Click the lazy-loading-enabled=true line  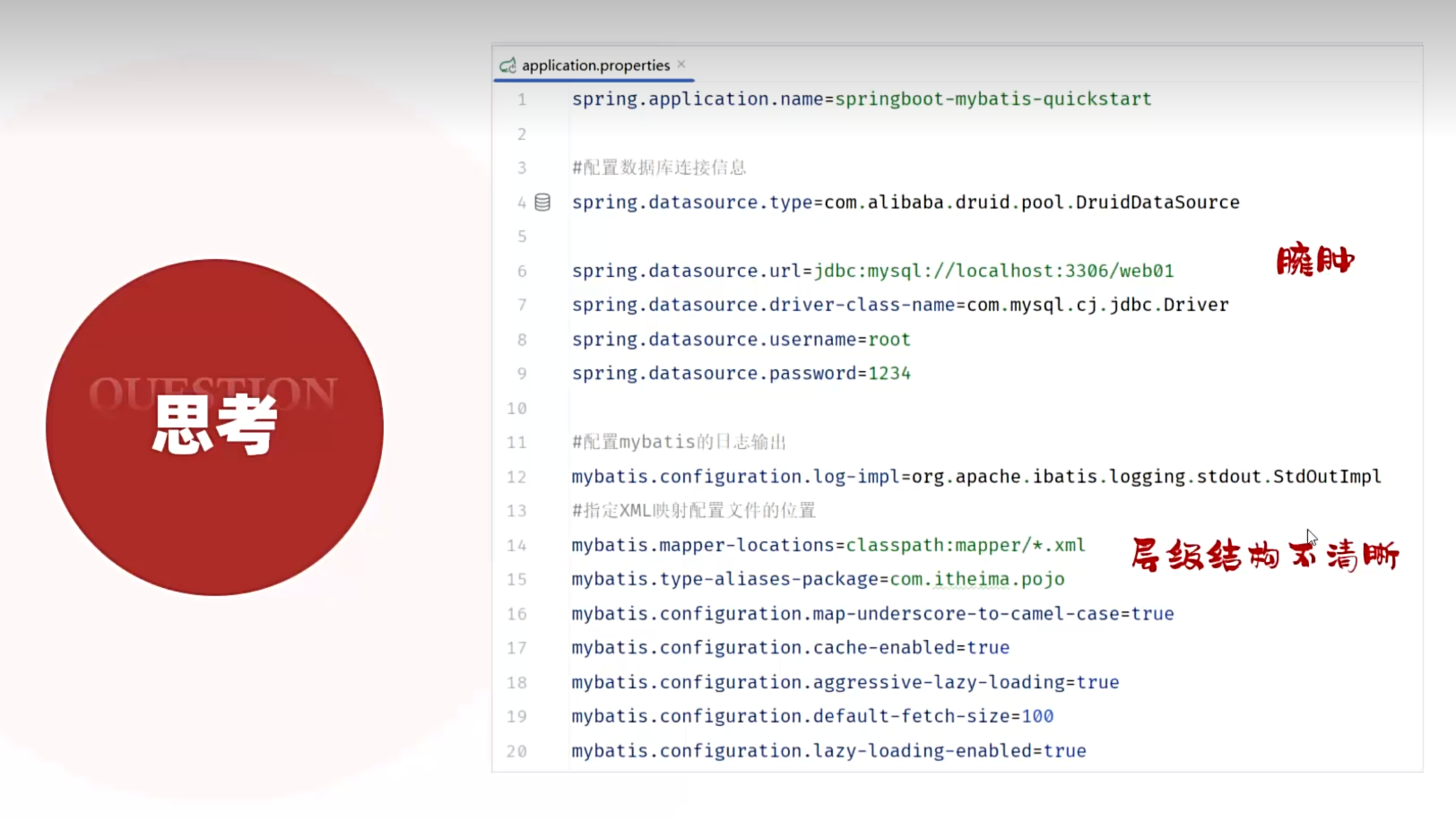[x=828, y=751]
